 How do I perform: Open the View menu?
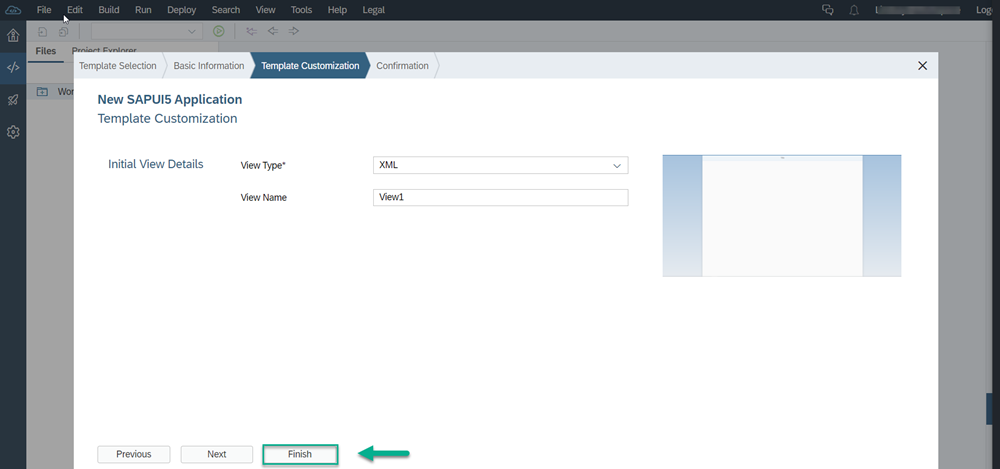[265, 10]
